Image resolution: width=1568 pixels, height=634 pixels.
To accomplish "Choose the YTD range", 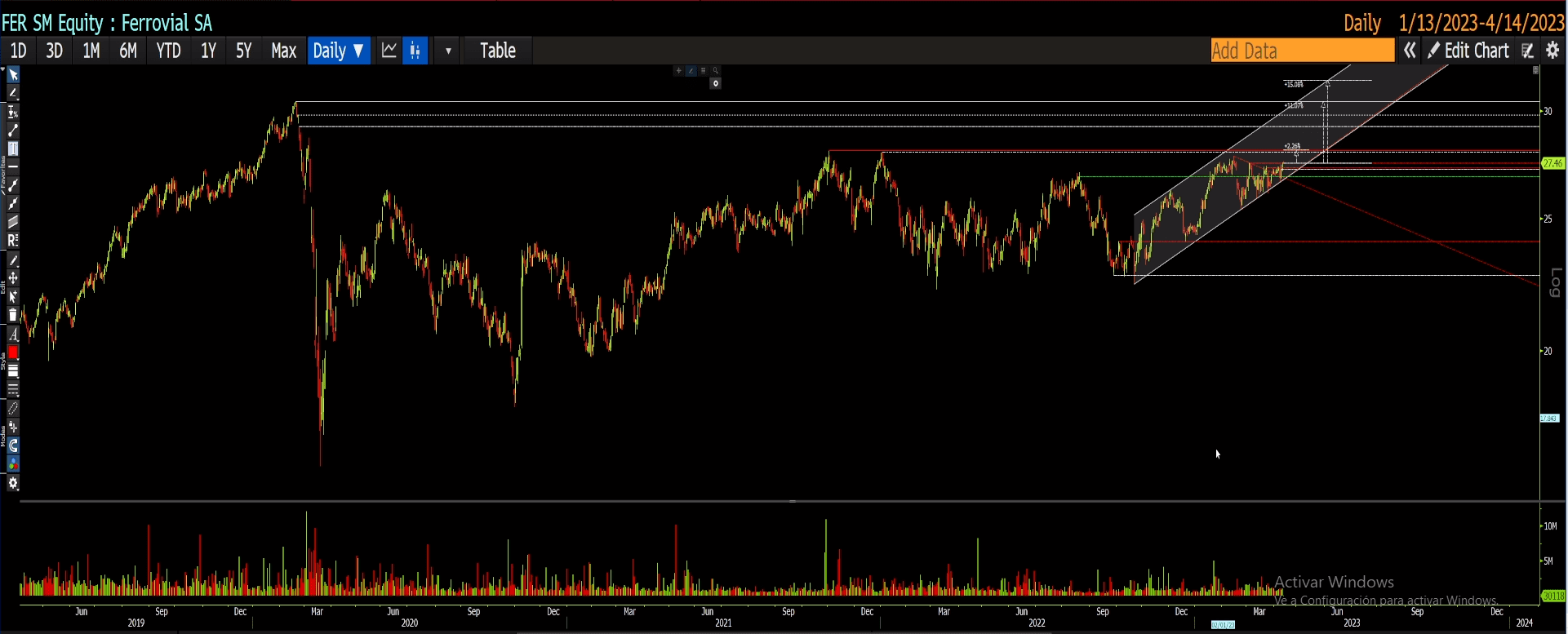I will point(169,51).
